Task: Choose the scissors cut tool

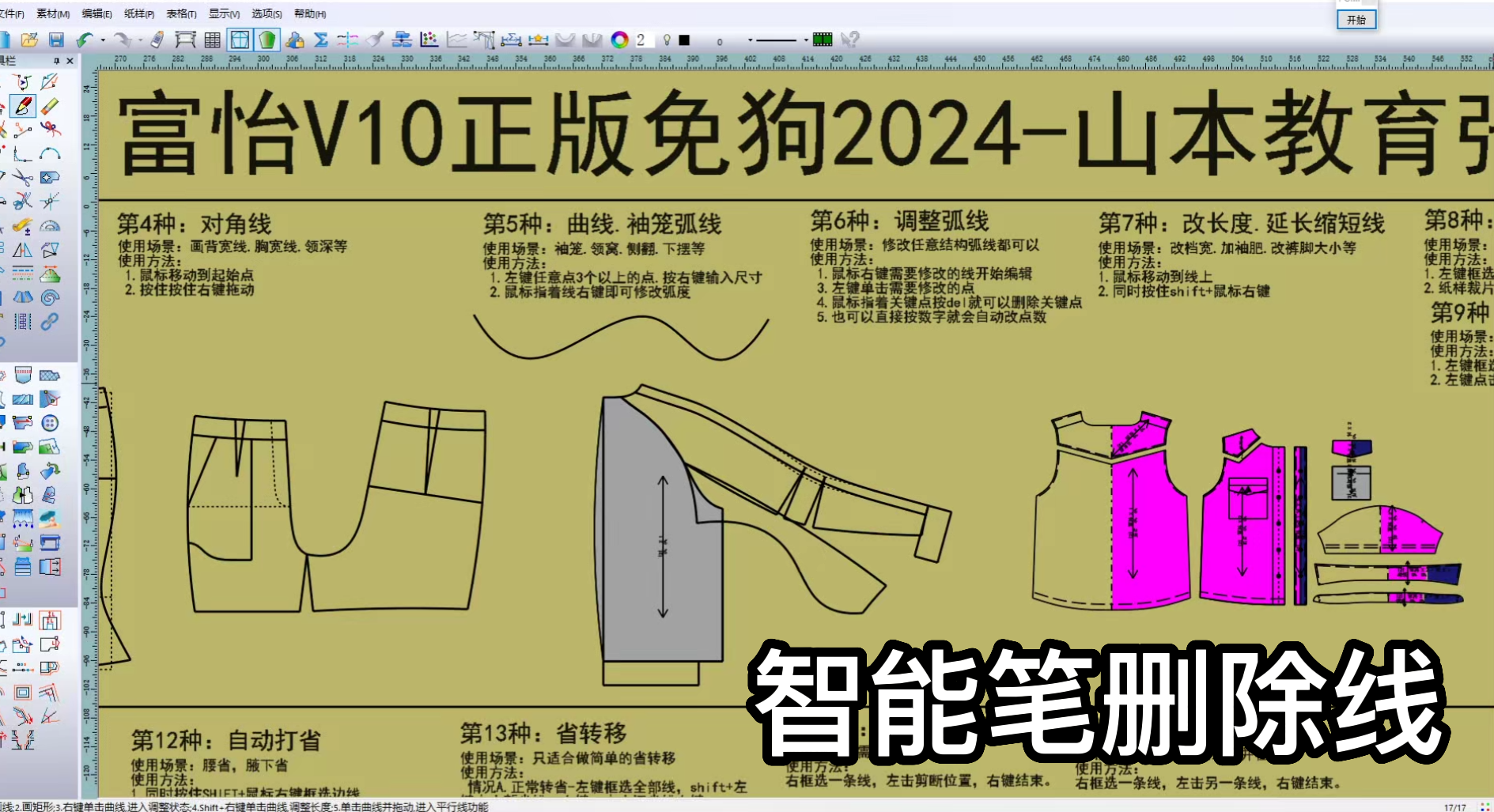Action: click(x=23, y=177)
